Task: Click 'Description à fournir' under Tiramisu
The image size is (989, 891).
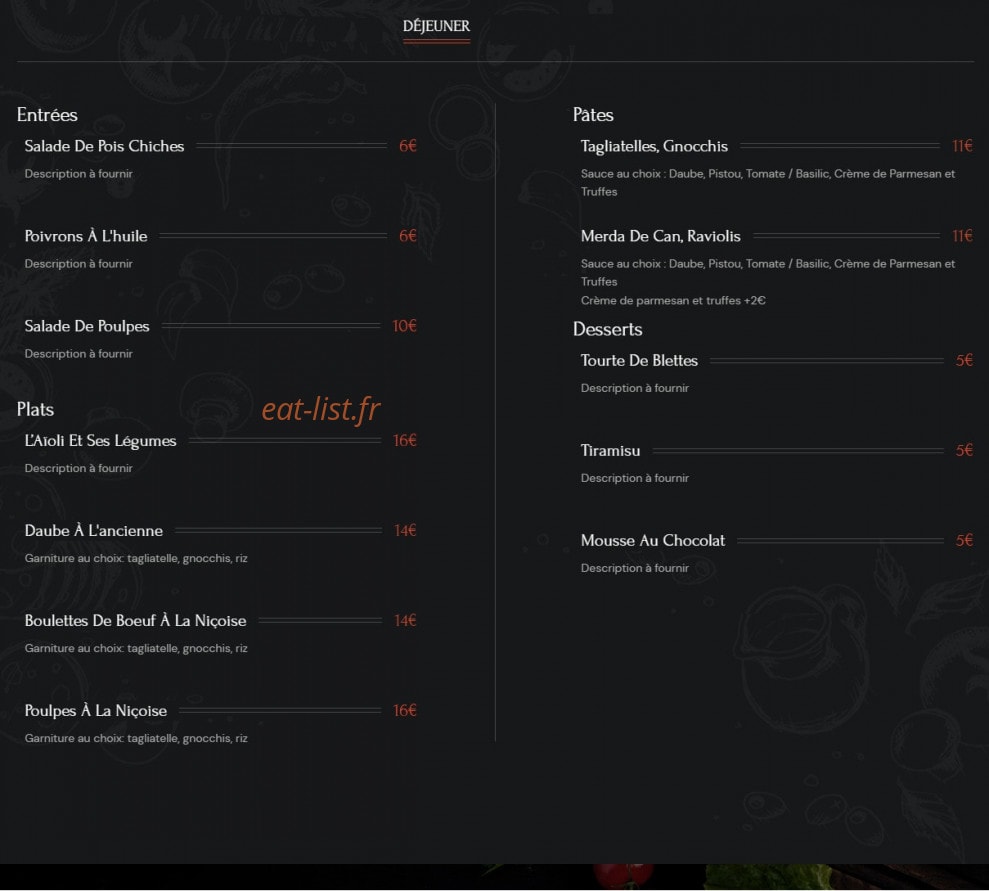Action: pos(635,479)
